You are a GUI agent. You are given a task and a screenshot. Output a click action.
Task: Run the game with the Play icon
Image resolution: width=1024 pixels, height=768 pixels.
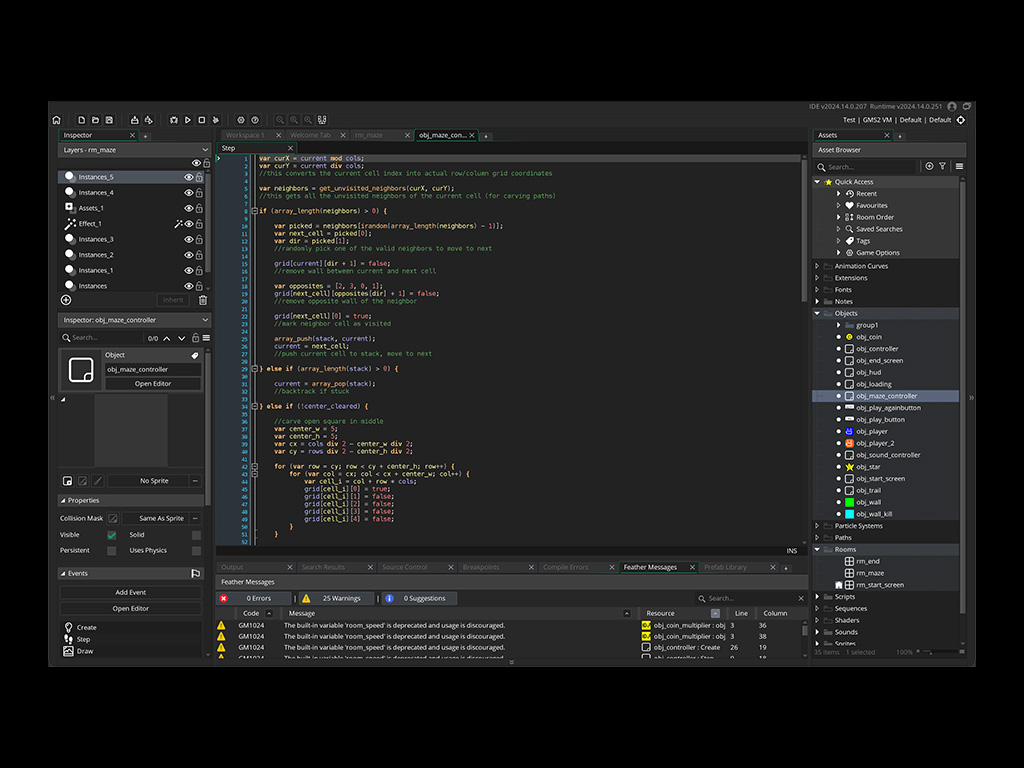[x=187, y=120]
